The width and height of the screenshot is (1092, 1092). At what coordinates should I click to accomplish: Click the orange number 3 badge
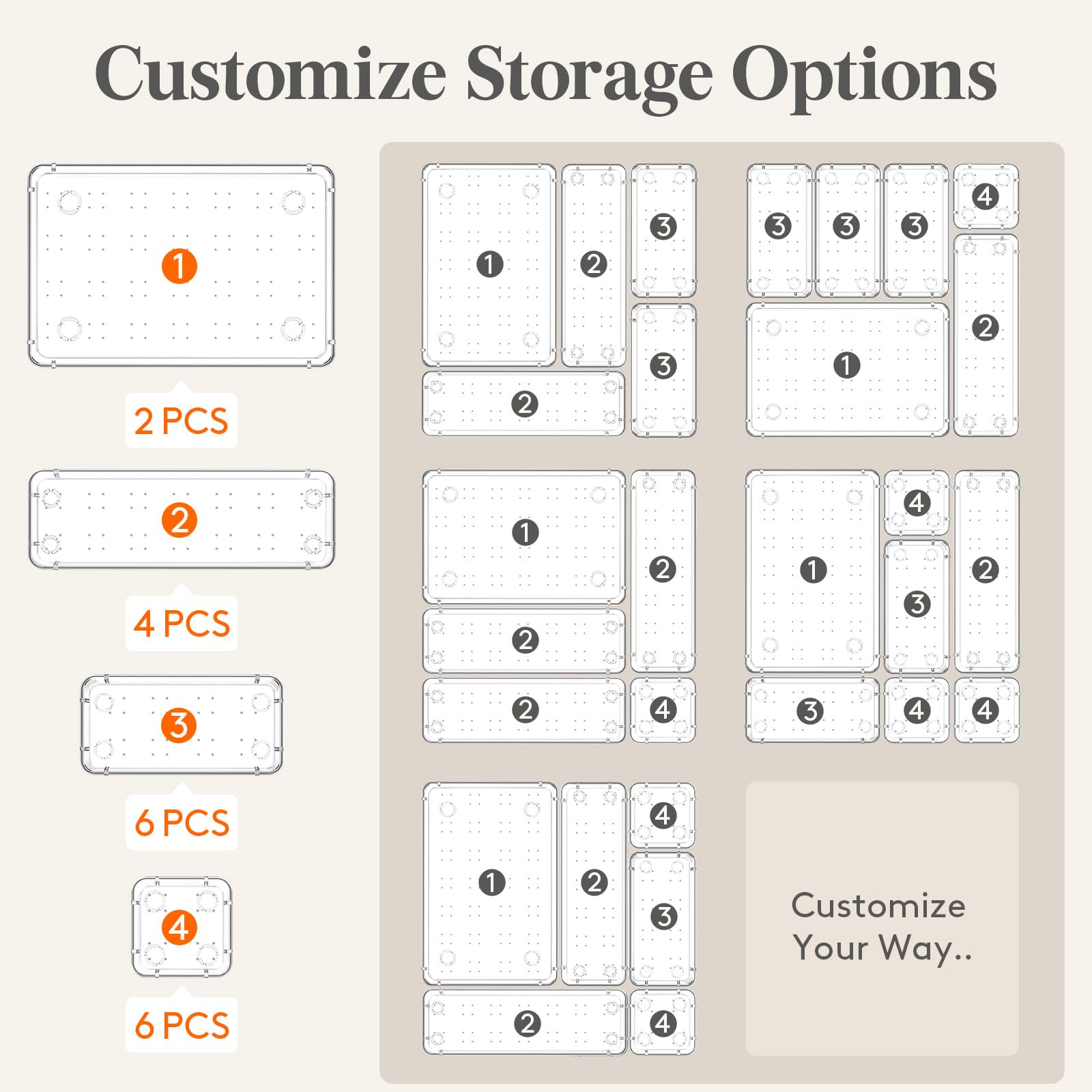pos(179,725)
